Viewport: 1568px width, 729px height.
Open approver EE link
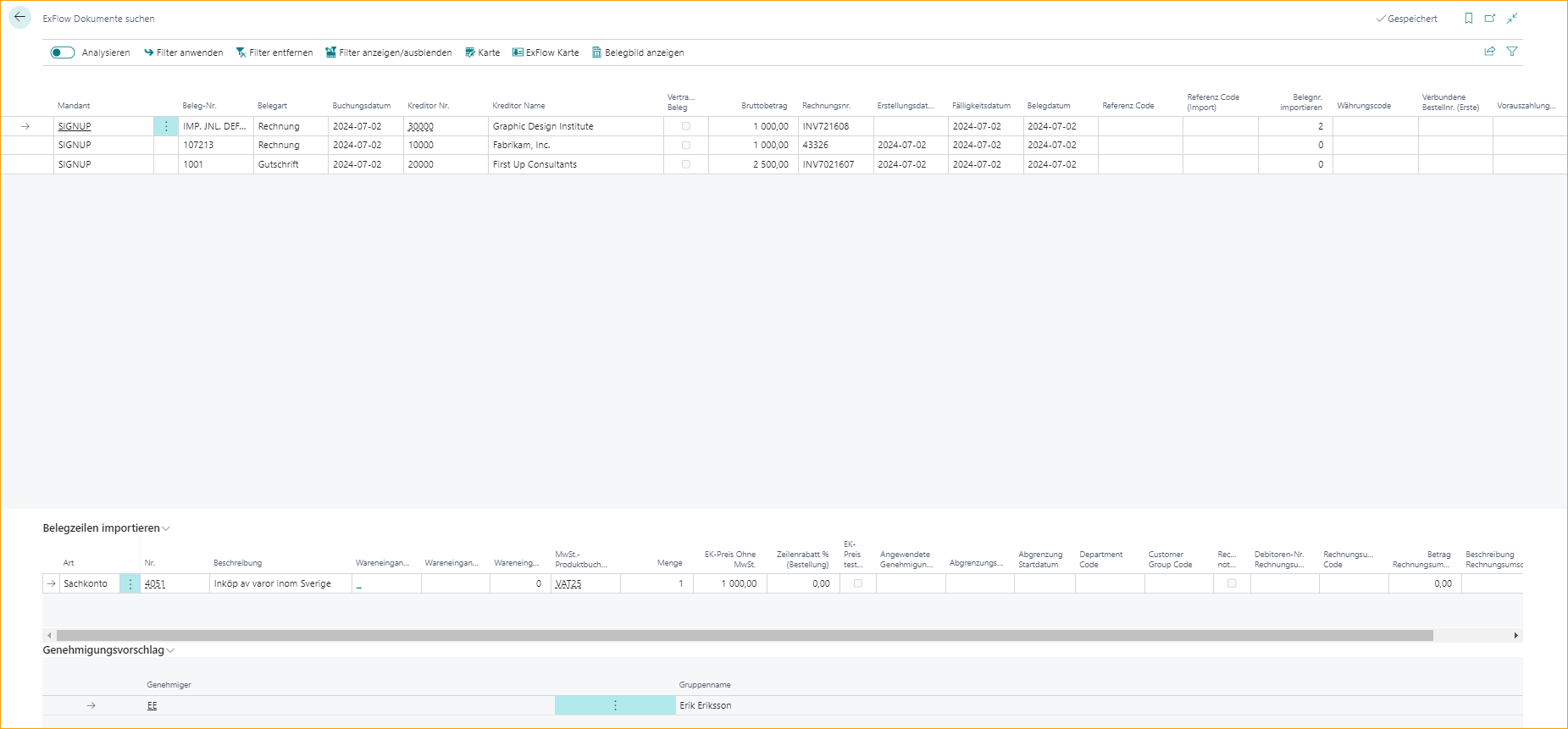pos(152,705)
